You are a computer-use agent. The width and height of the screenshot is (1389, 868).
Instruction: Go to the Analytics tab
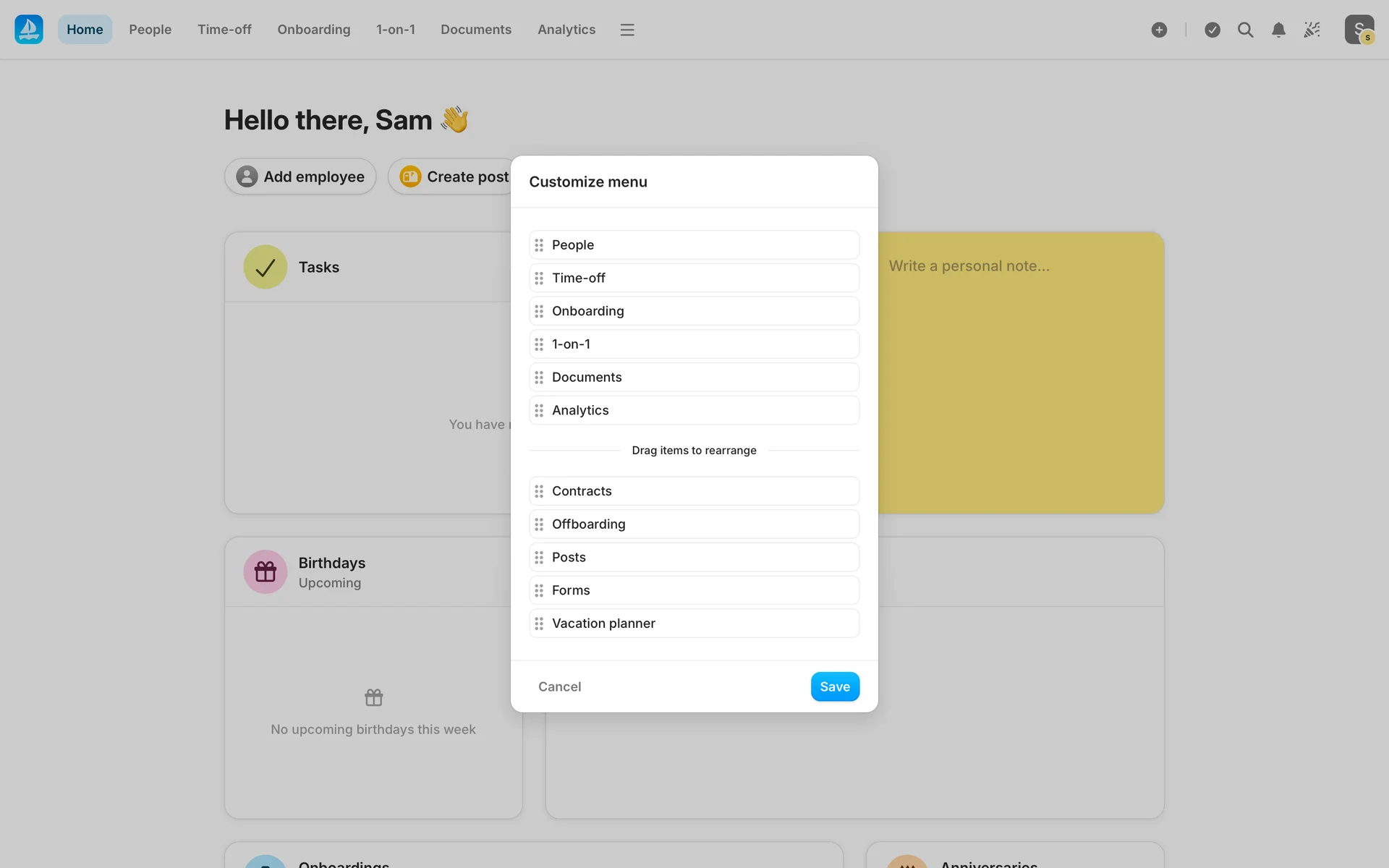click(x=566, y=30)
